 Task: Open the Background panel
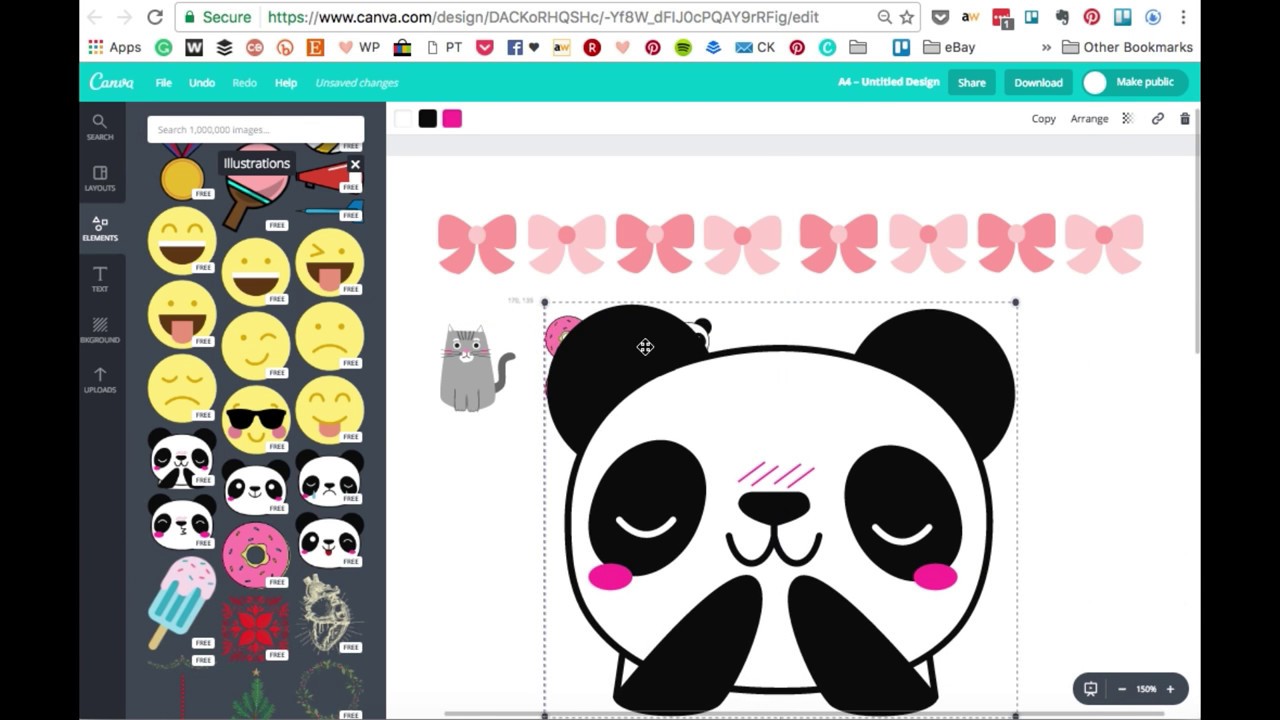(x=100, y=330)
